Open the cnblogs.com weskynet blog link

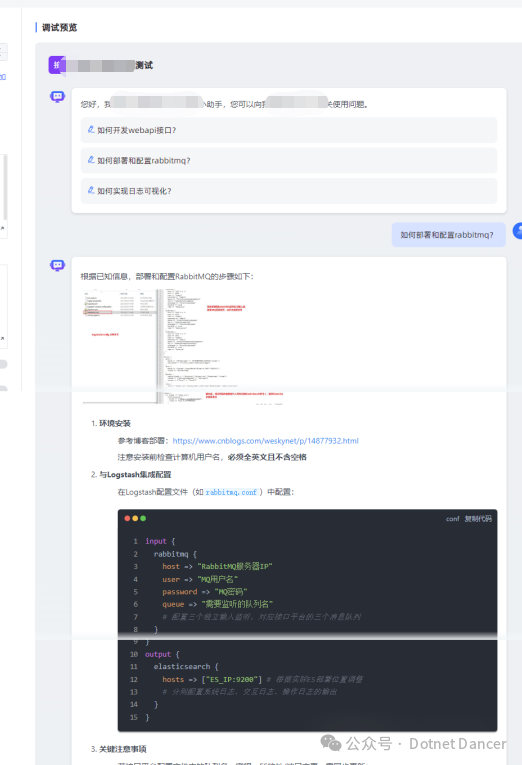click(x=265, y=441)
